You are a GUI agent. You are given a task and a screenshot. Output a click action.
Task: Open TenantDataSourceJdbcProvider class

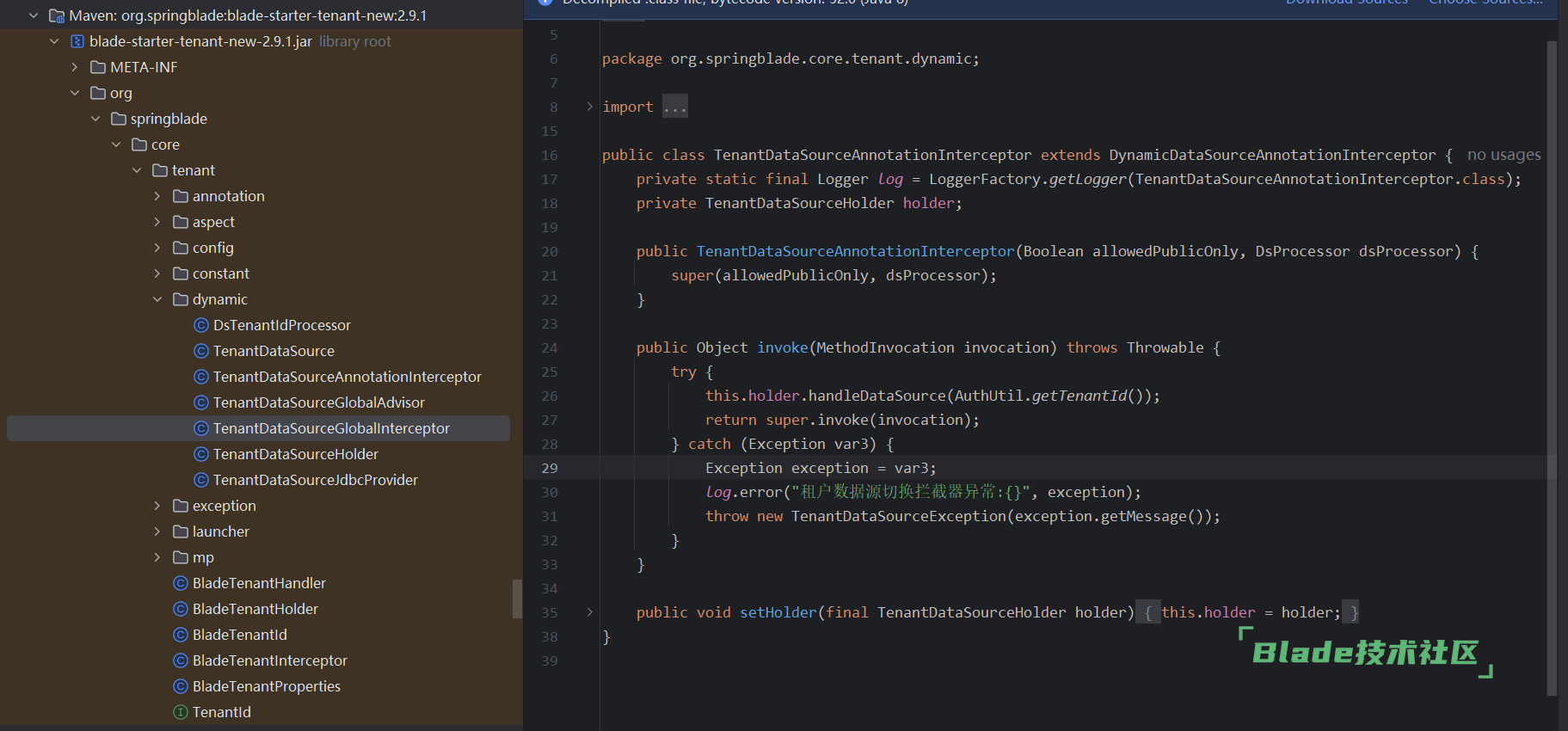pos(316,480)
